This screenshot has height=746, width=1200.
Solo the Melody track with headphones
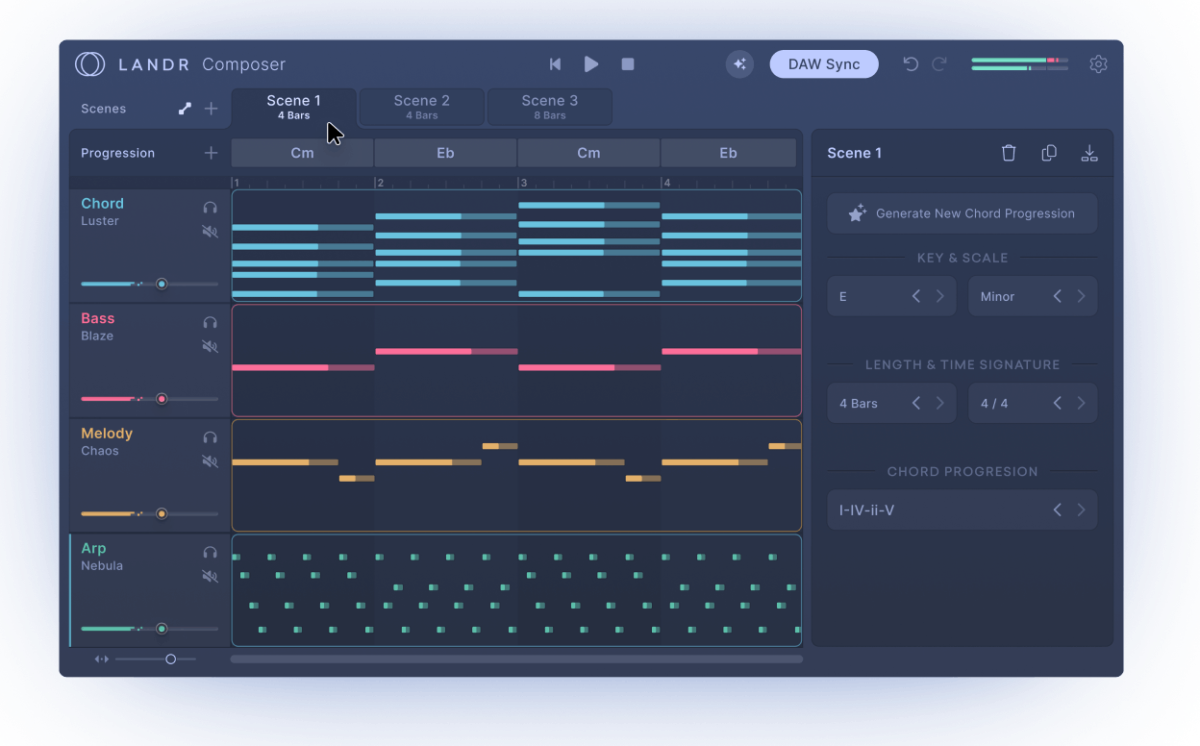click(210, 437)
